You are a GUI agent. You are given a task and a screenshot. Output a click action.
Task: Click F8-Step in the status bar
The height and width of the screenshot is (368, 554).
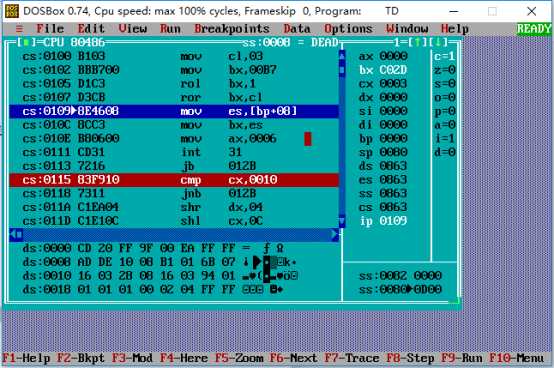click(411, 358)
